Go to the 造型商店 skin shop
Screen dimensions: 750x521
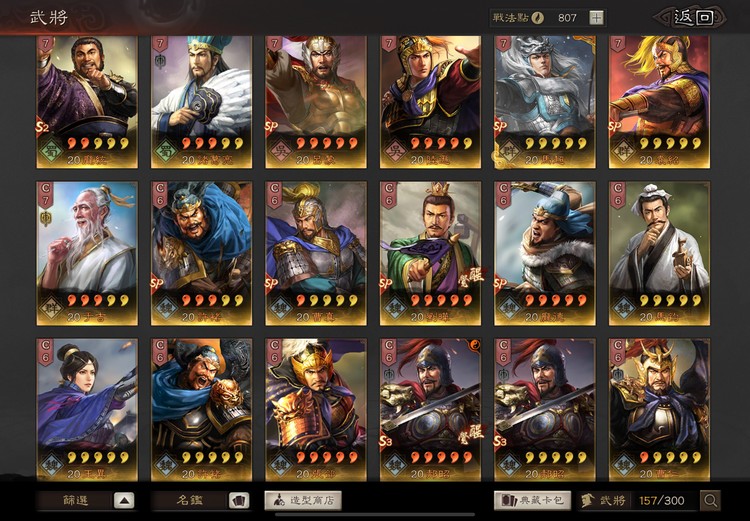[303, 500]
